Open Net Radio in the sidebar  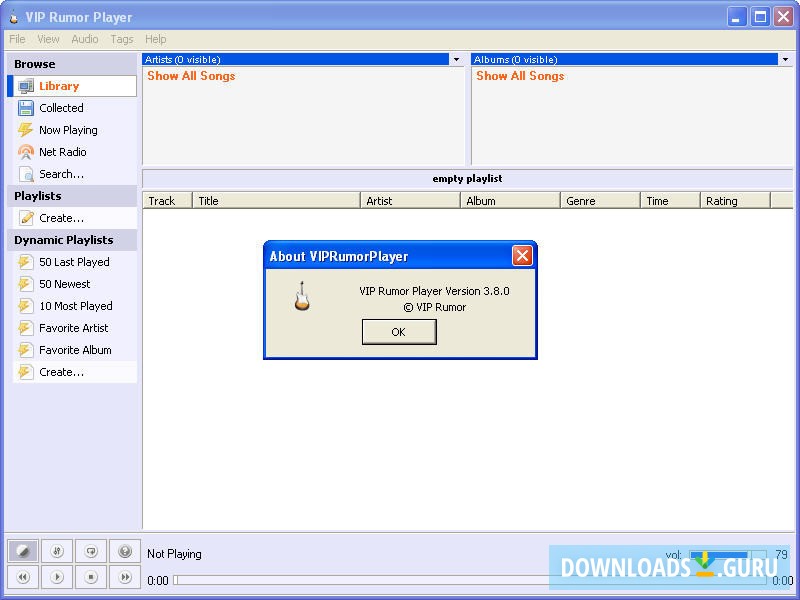pyautogui.click(x=72, y=152)
